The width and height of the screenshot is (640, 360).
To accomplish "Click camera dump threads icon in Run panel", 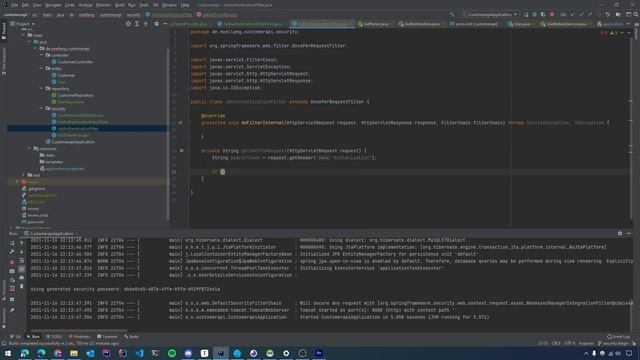I will click(x=12, y=271).
